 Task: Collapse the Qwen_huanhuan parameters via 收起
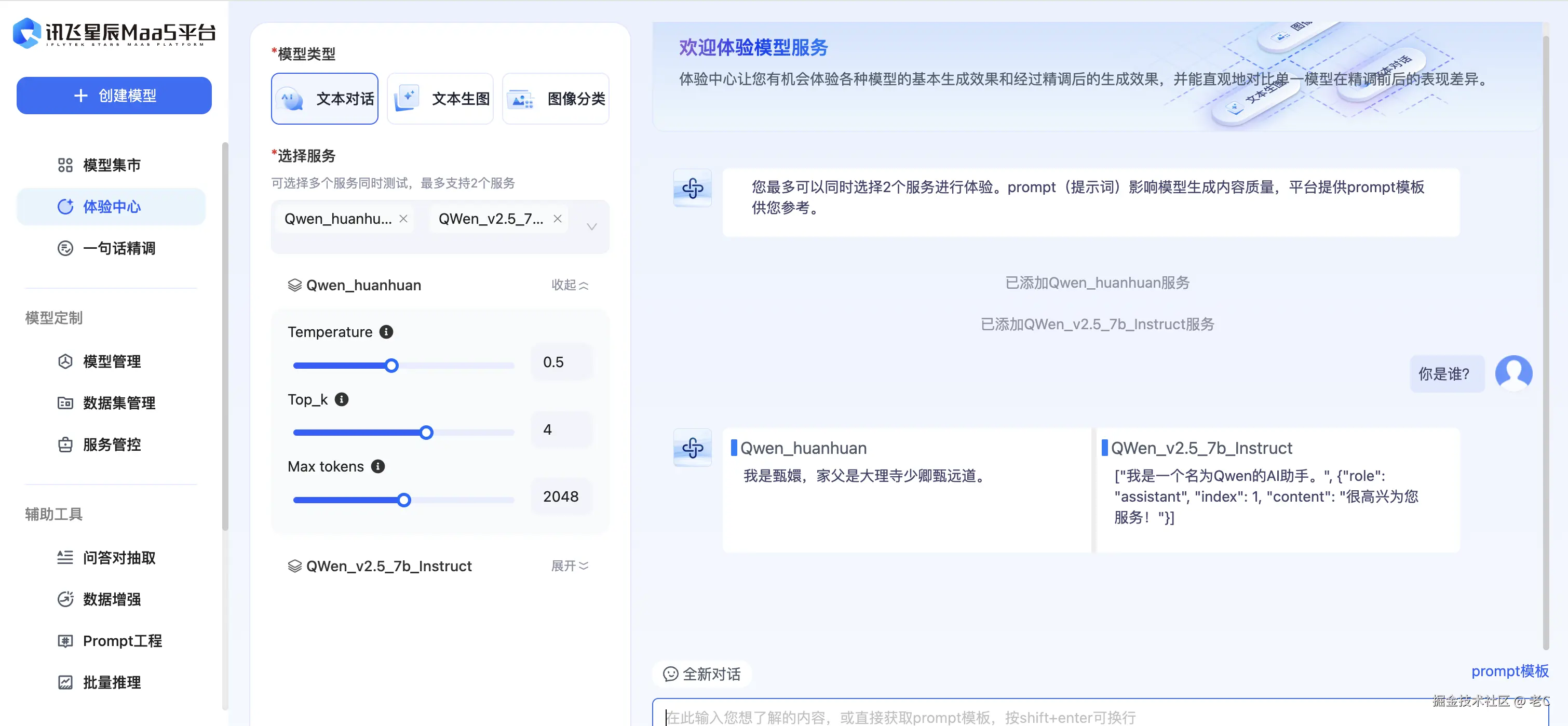coord(570,285)
